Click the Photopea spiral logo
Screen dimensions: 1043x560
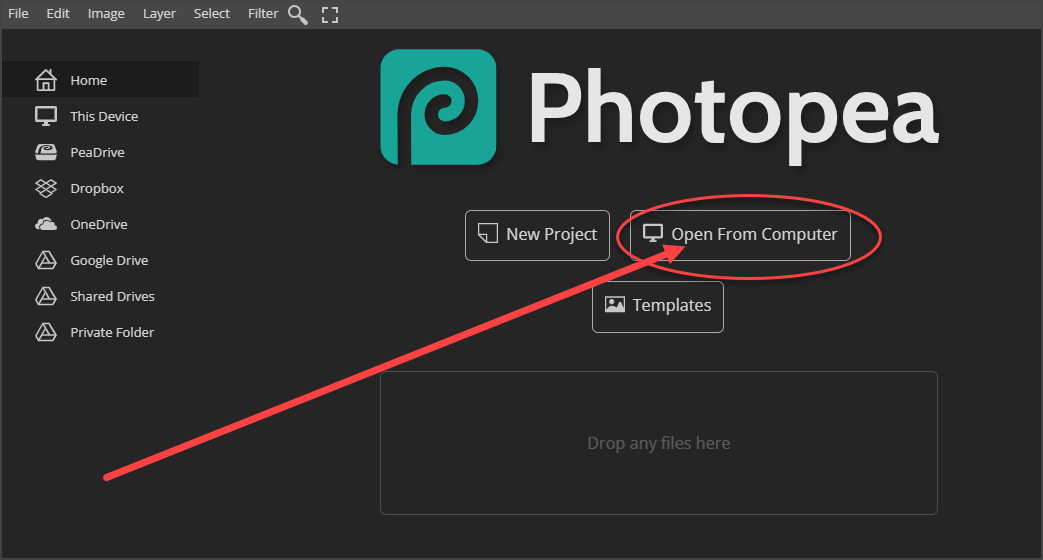[x=438, y=107]
